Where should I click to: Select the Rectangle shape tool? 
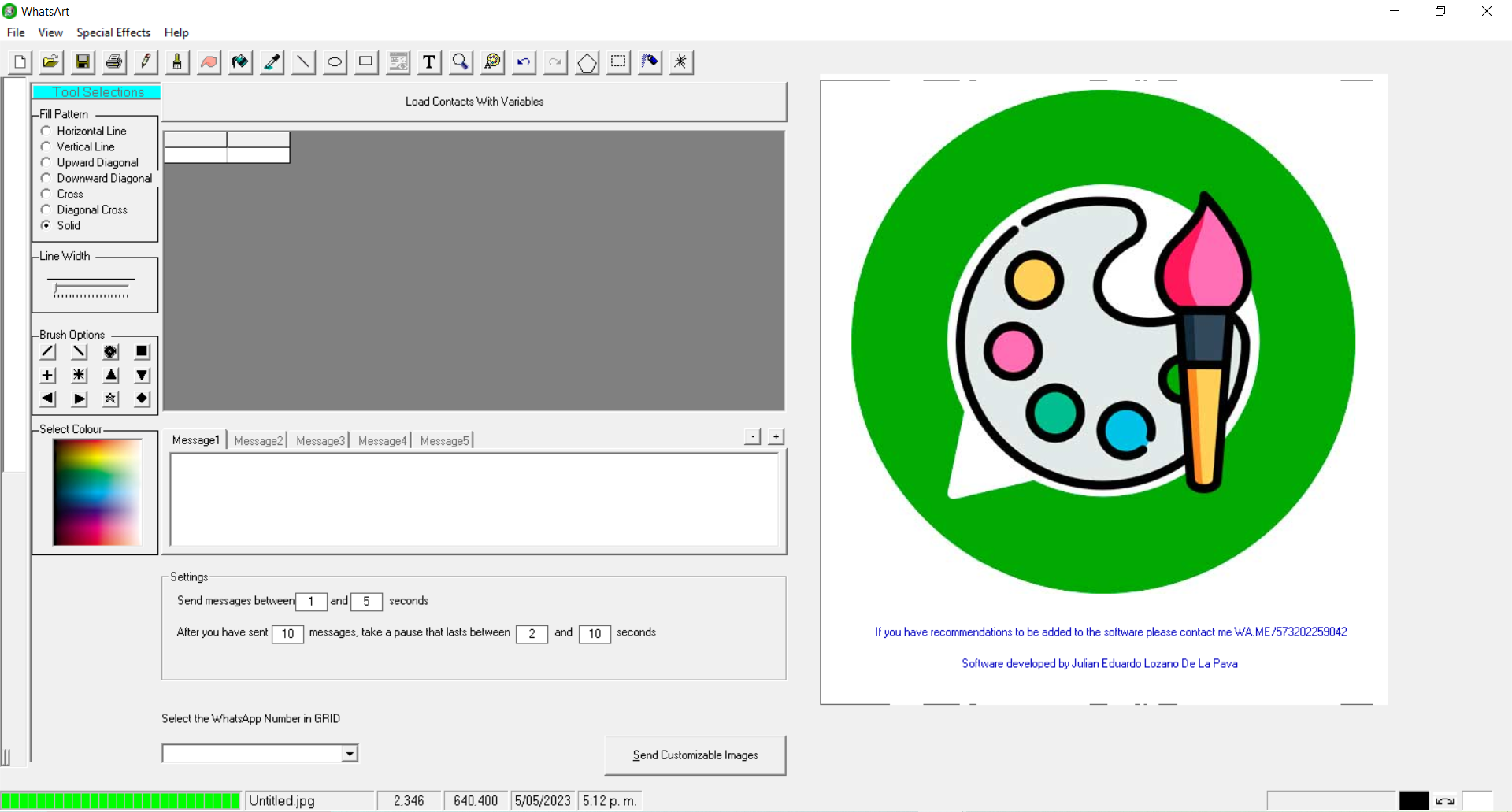coord(366,62)
